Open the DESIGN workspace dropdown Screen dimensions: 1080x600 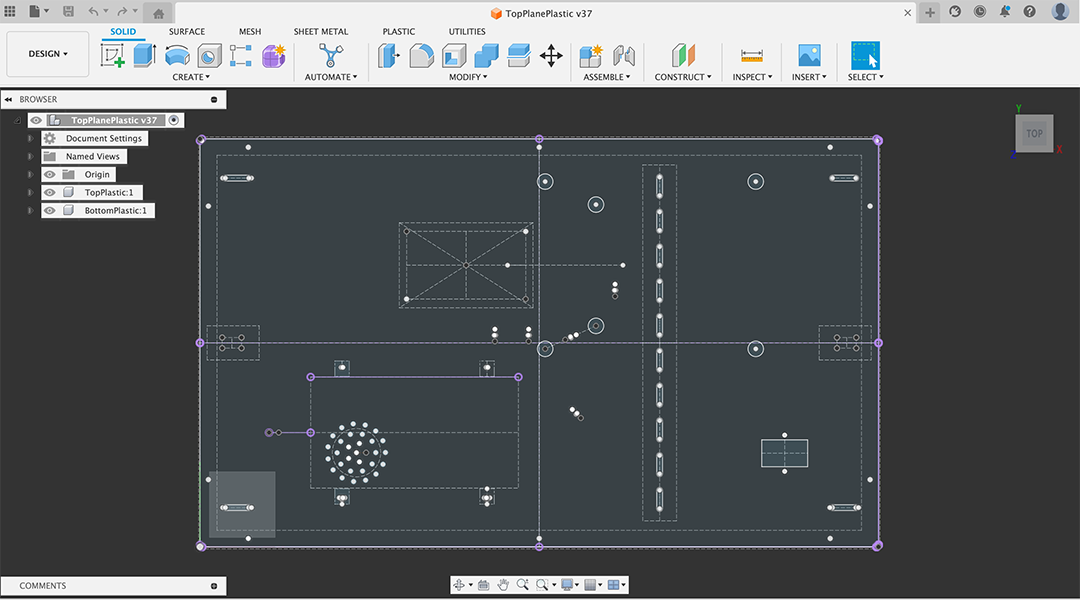(48, 54)
